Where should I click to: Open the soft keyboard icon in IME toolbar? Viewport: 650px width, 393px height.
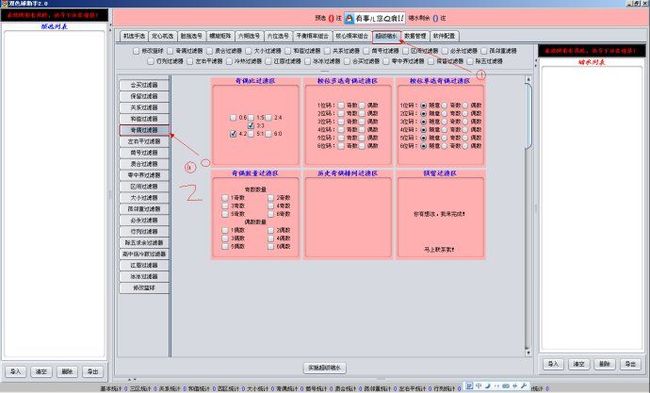(x=506, y=386)
